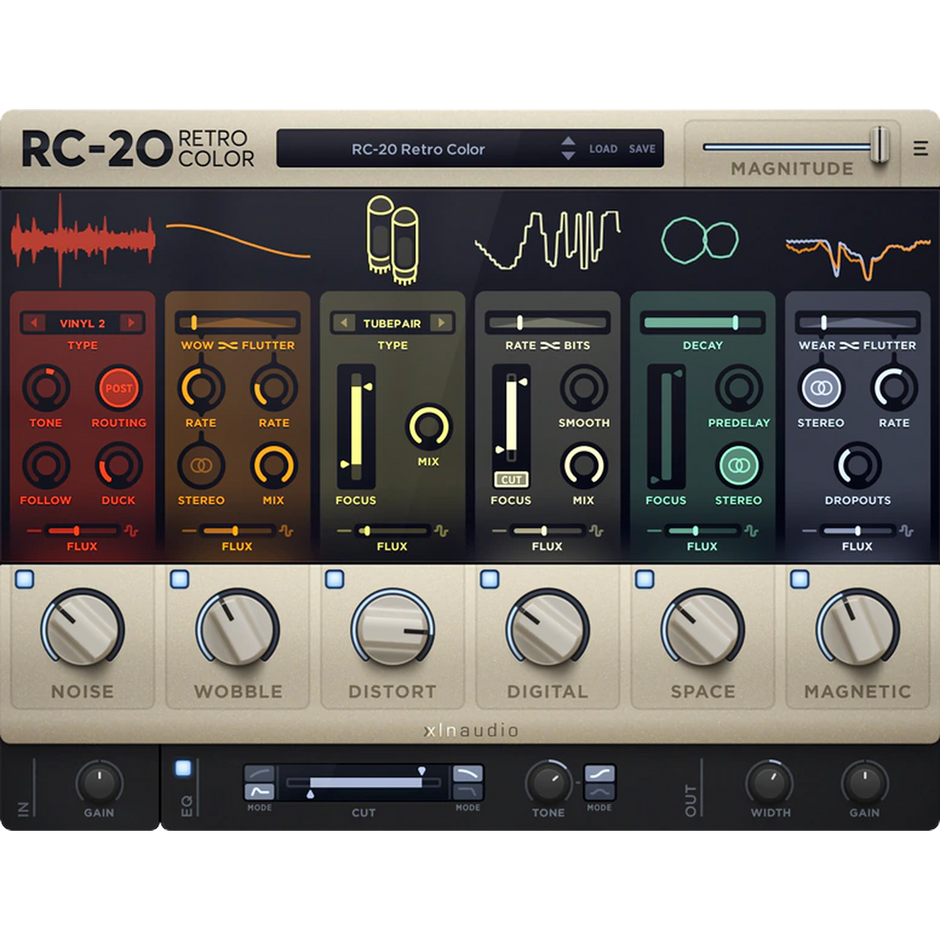
Task: Select the lower high-cut EQ mode icon
Action: [x=468, y=791]
